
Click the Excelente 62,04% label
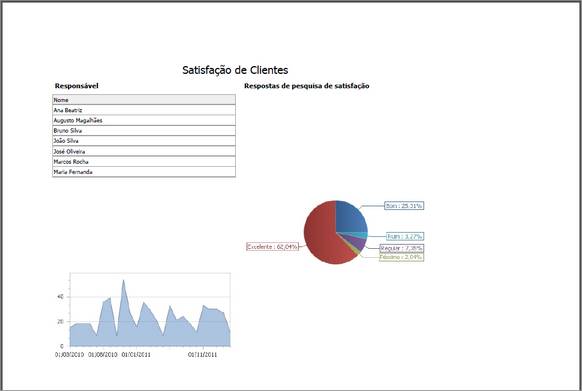(273, 247)
